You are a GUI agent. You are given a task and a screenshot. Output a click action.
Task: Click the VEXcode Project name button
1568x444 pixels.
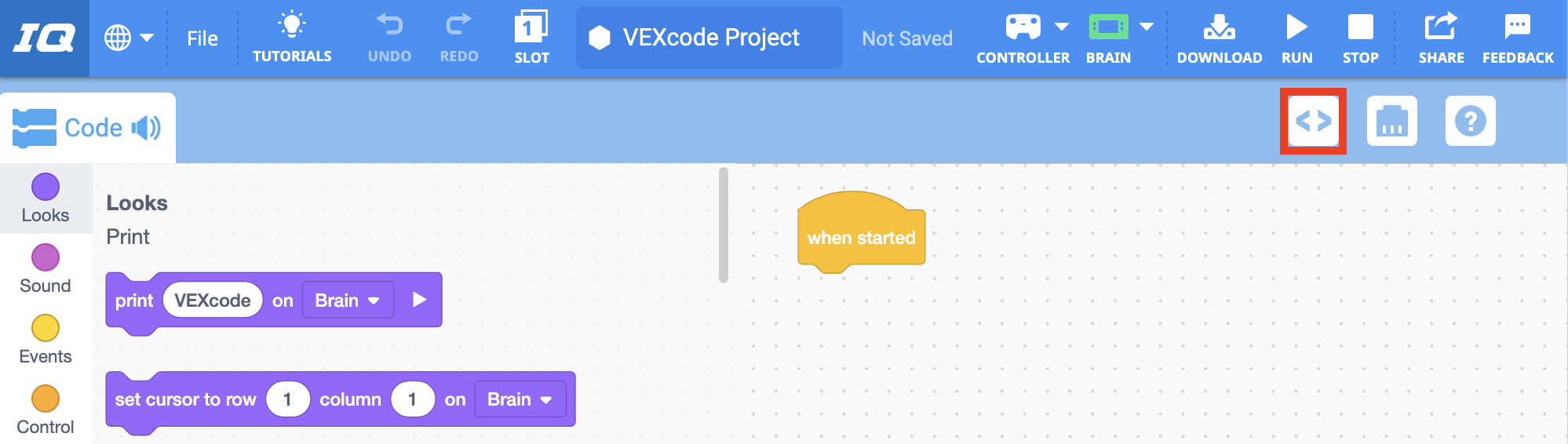pos(709,38)
